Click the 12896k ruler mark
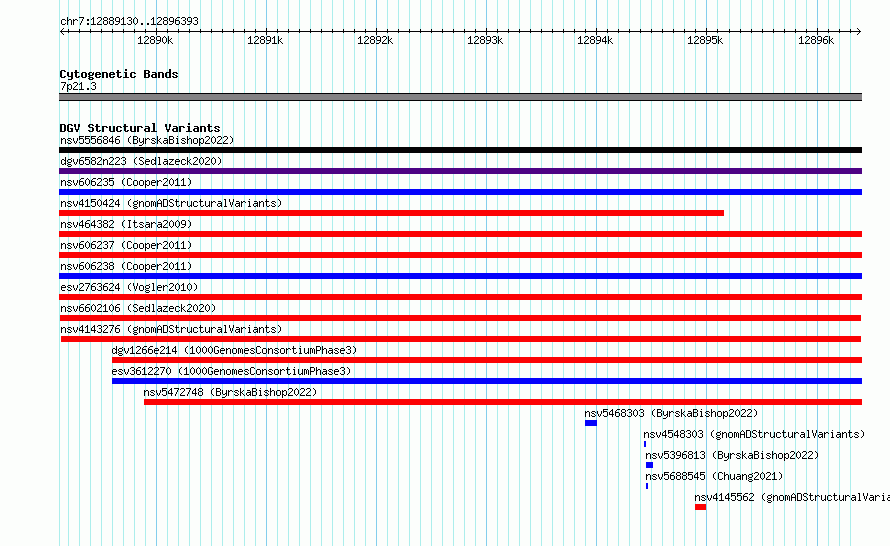 (x=816, y=40)
